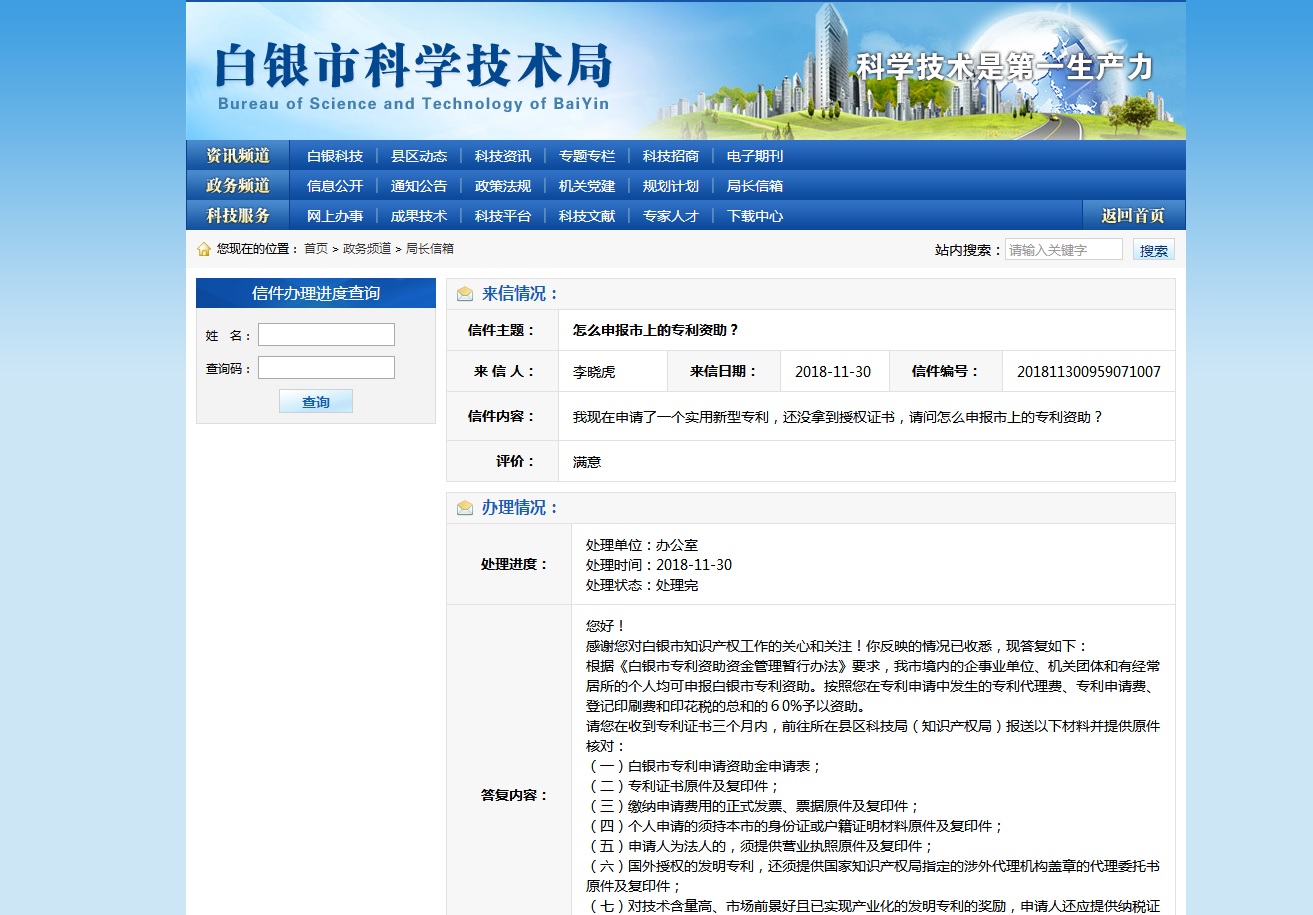Click the 查询 button in progress query

(x=316, y=402)
